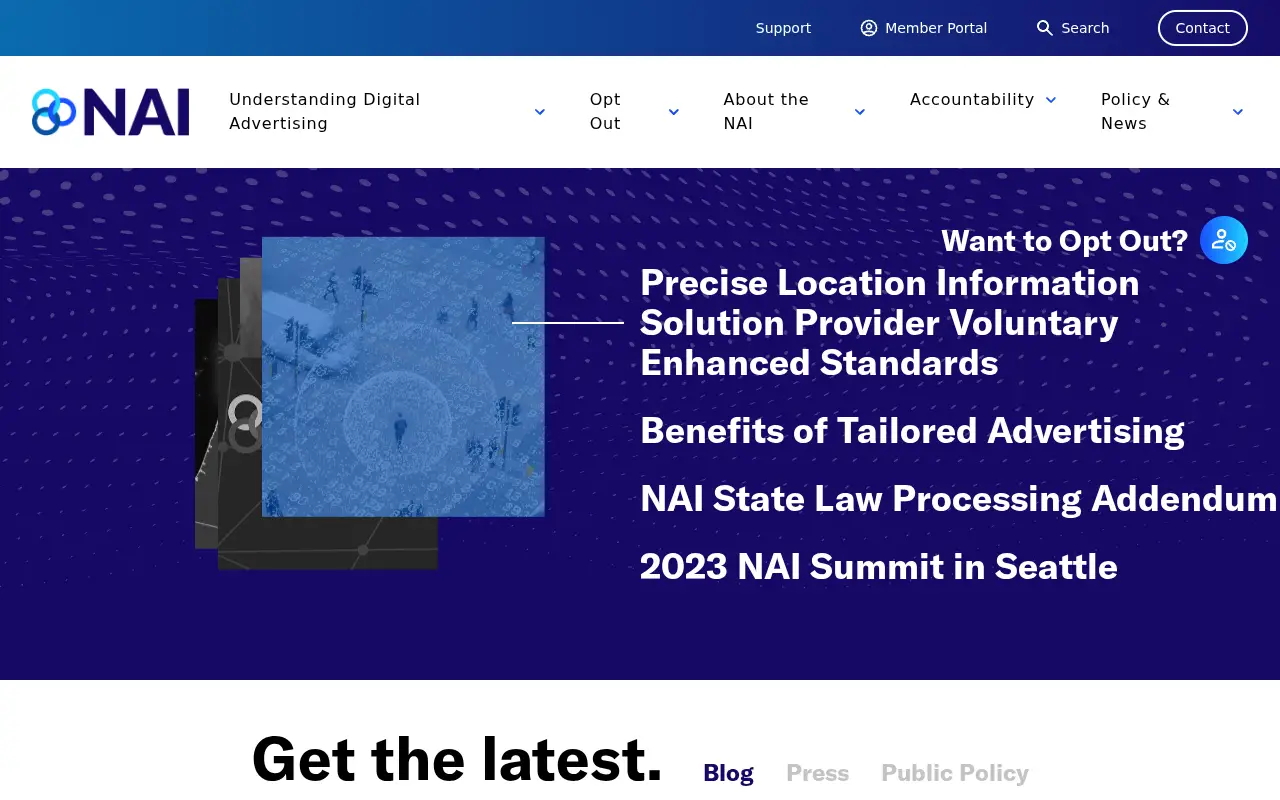Screen dimensions: 1280x800
Task: Open NAI State Law Processing Addendum
Action: (x=958, y=499)
